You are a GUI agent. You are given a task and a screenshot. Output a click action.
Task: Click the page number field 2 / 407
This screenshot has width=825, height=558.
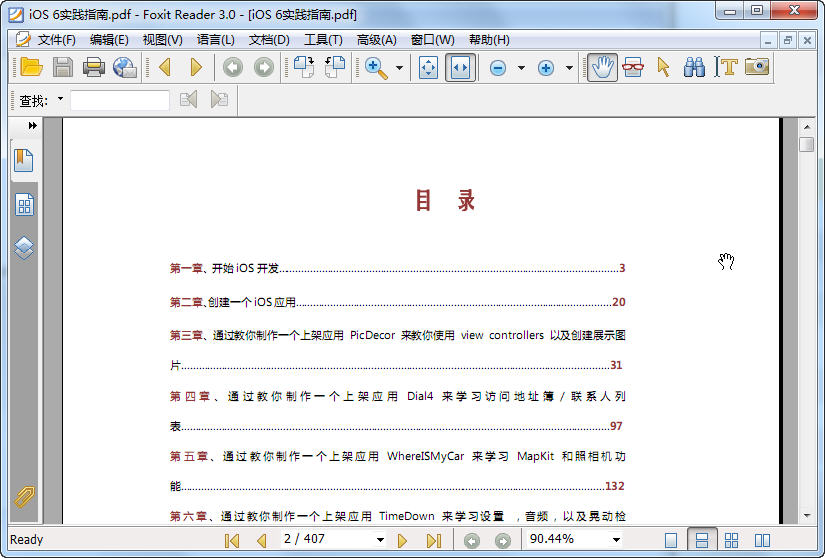[x=327, y=539]
